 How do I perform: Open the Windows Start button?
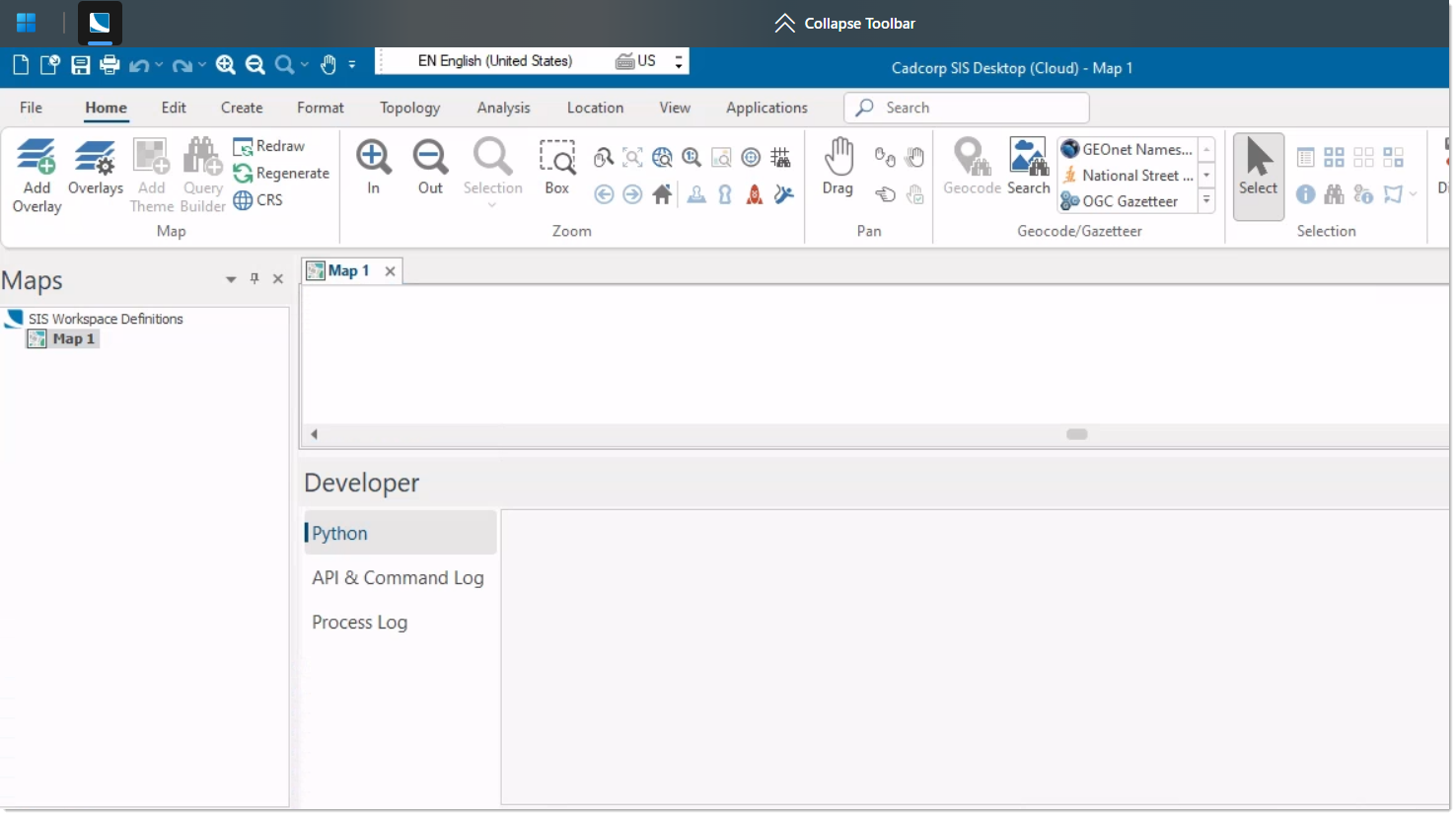point(27,23)
